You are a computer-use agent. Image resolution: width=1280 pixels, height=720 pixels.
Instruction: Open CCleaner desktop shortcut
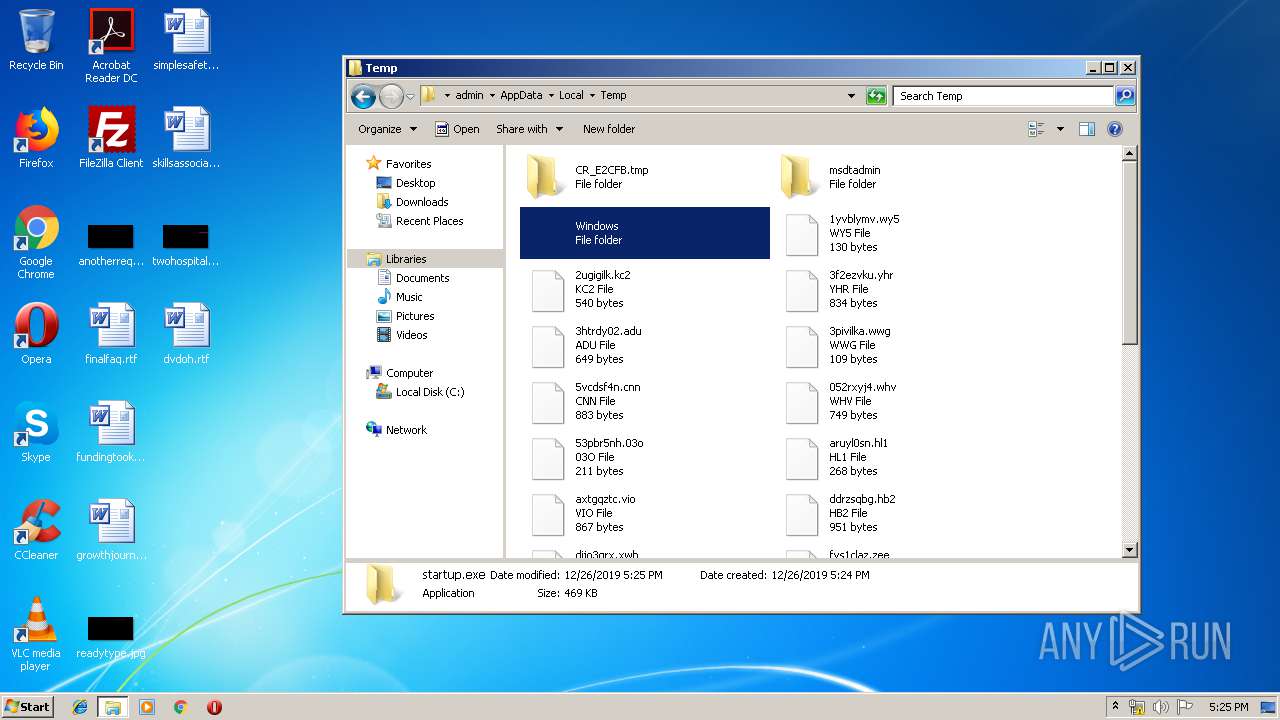tap(36, 530)
